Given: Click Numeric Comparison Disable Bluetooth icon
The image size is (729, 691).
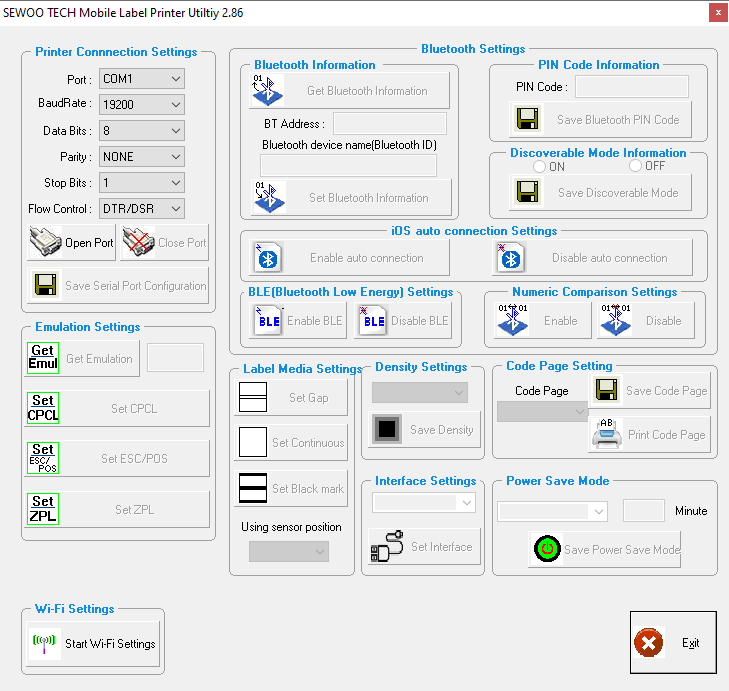Looking at the screenshot, I should coord(616,320).
